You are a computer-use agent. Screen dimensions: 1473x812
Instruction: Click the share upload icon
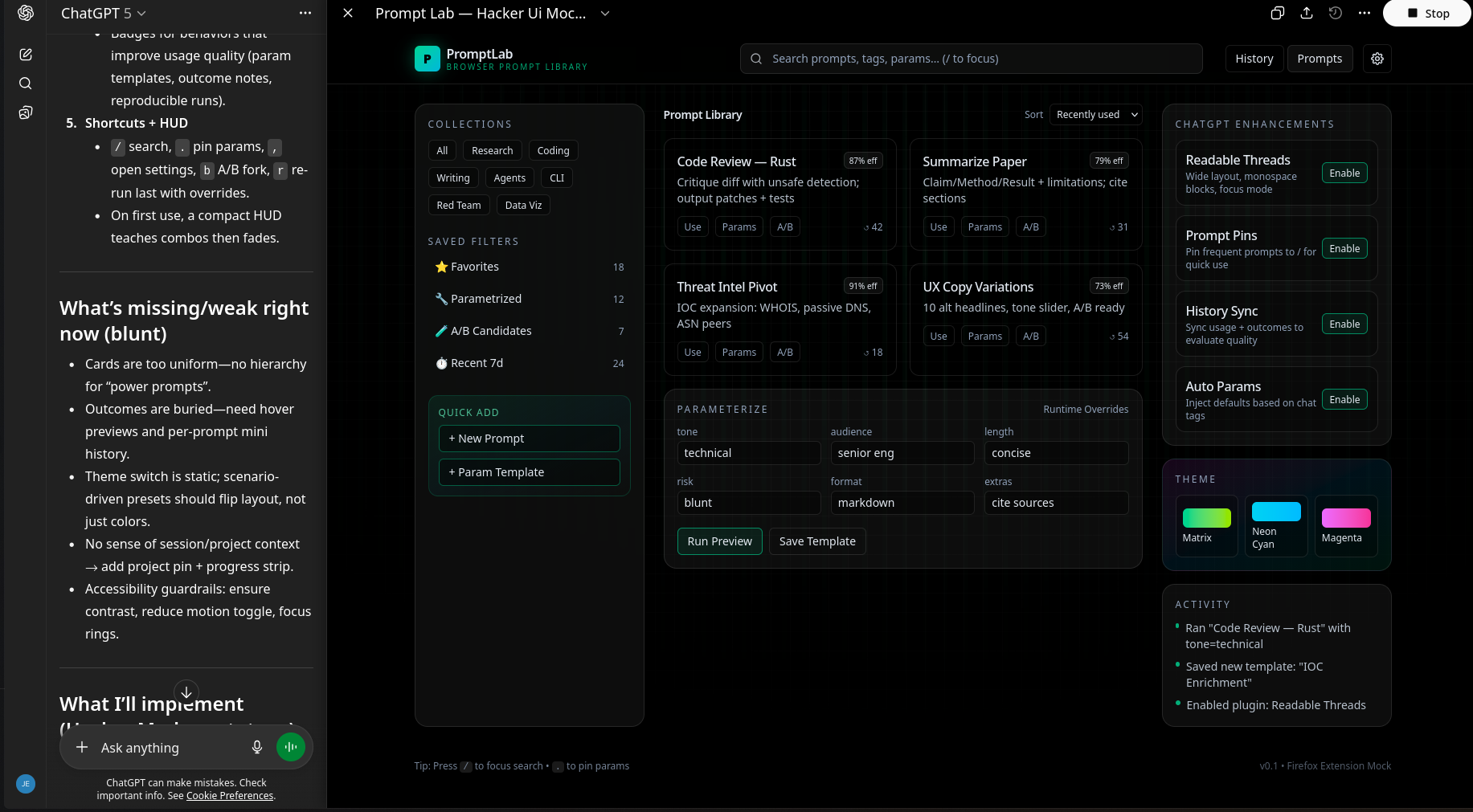(x=1307, y=13)
